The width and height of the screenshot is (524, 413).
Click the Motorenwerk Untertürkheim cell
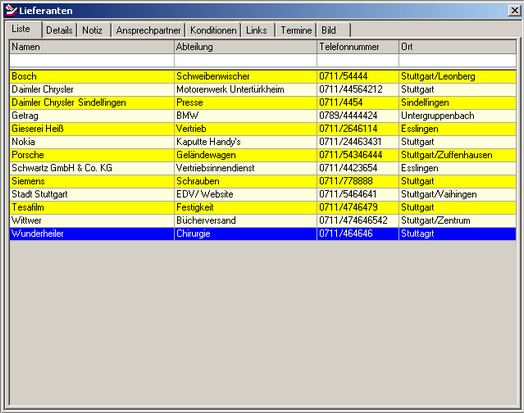(245, 90)
